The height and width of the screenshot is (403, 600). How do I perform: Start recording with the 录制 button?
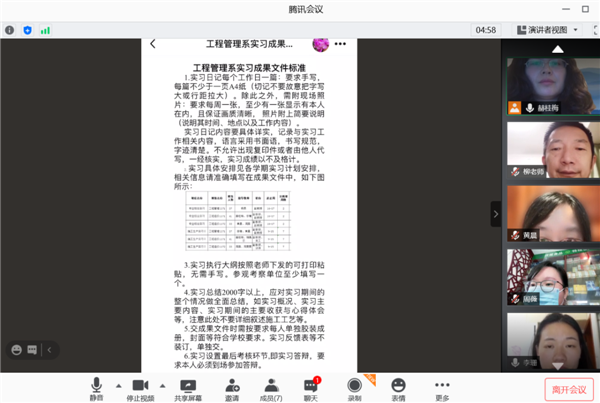354,386
